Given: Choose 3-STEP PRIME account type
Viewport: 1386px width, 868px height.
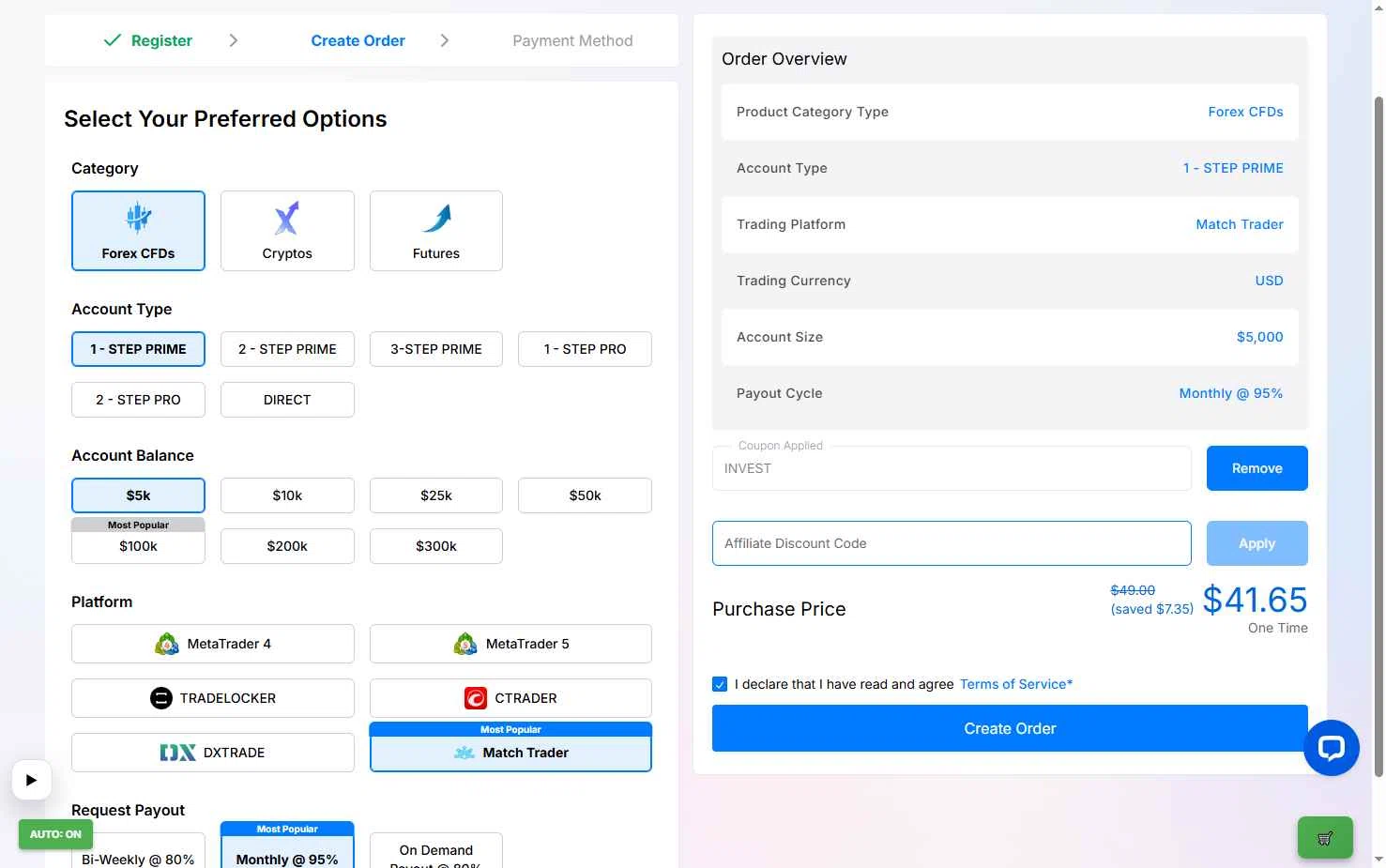Looking at the screenshot, I should tap(436, 349).
